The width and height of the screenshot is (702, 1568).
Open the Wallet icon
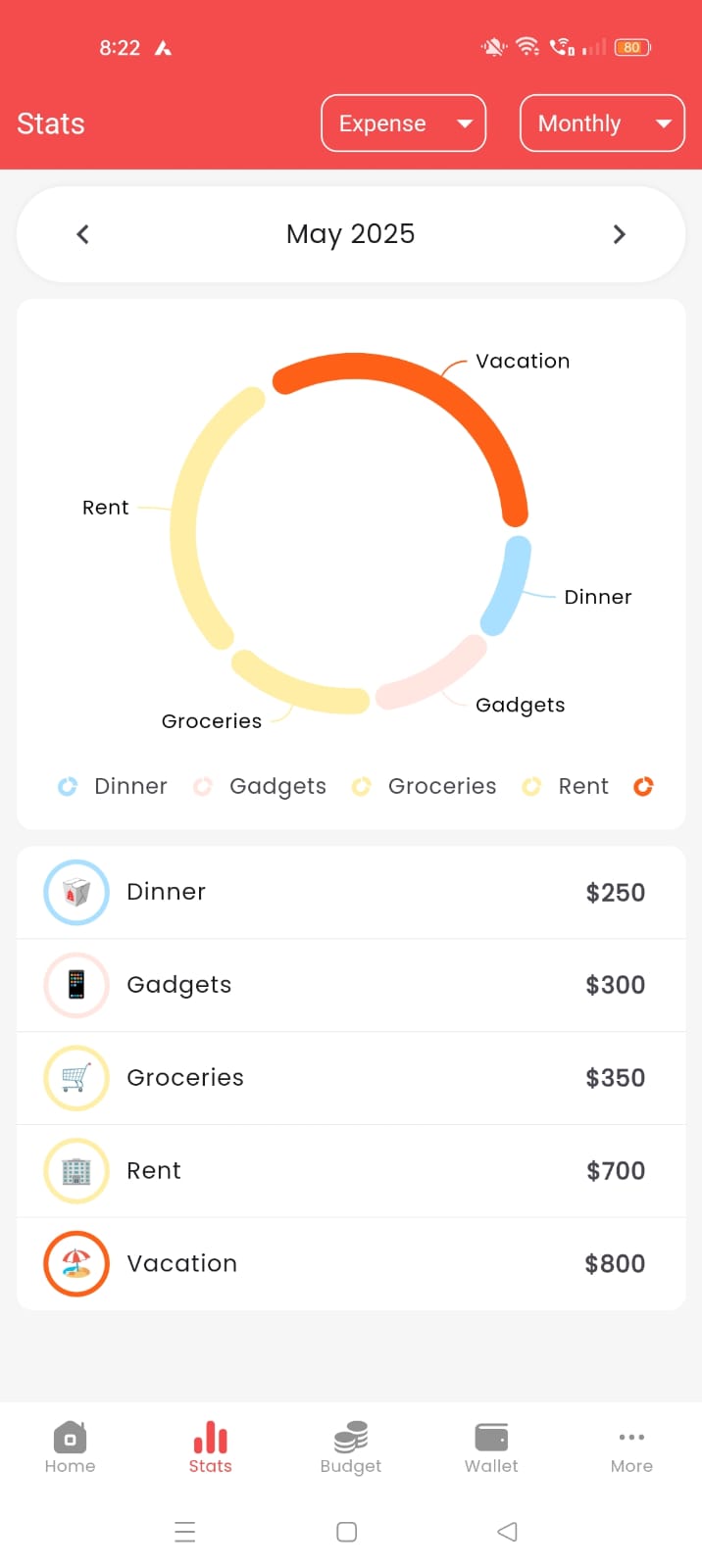point(491,1437)
